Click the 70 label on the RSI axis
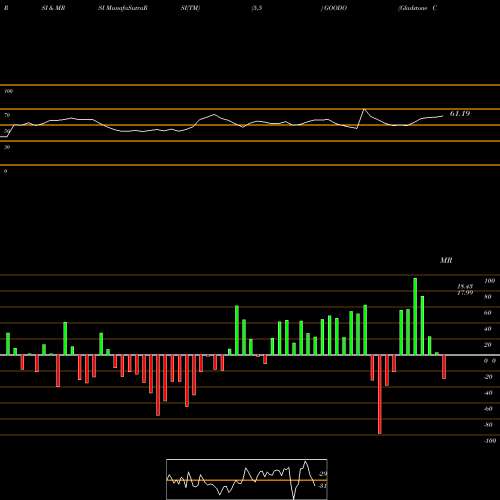The image size is (500, 500). click(x=7, y=115)
